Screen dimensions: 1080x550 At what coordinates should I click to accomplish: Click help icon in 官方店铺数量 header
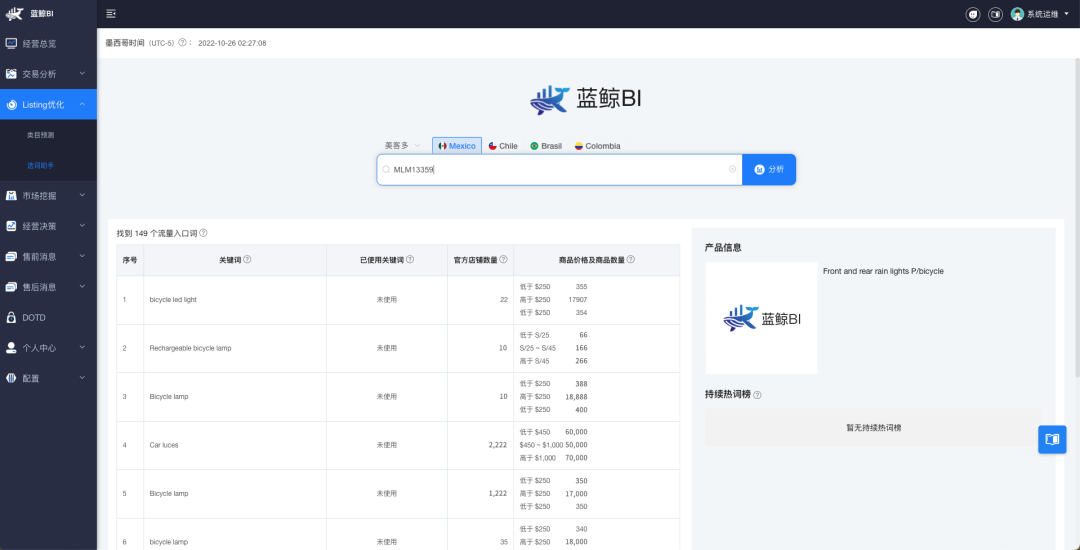pyautogui.click(x=503, y=260)
